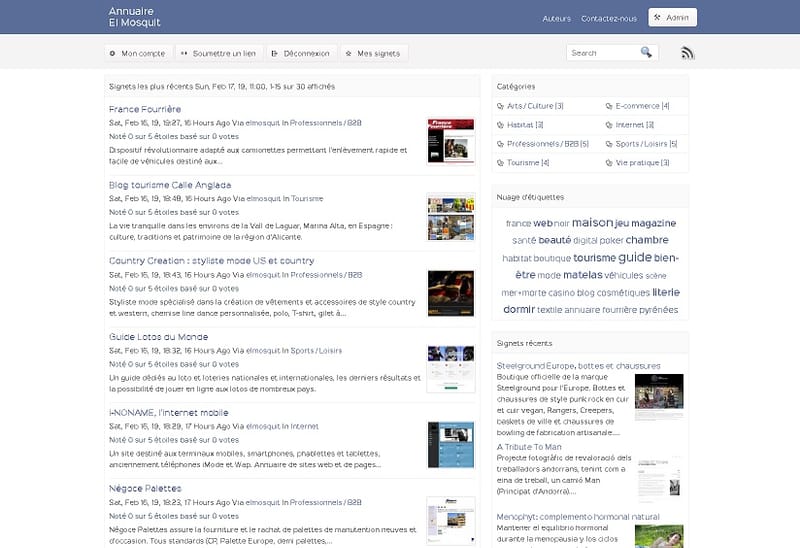The image size is (800, 548).
Task: Select the cosmétiques tag in cloud
Action: [623, 292]
